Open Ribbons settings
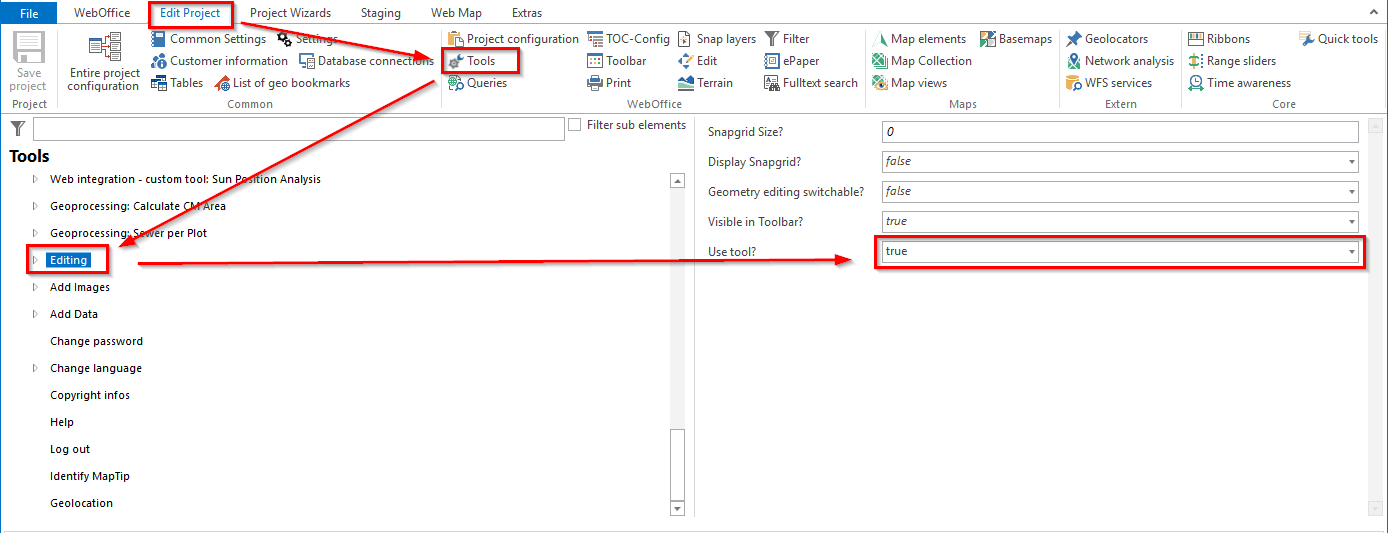 [x=1219, y=39]
